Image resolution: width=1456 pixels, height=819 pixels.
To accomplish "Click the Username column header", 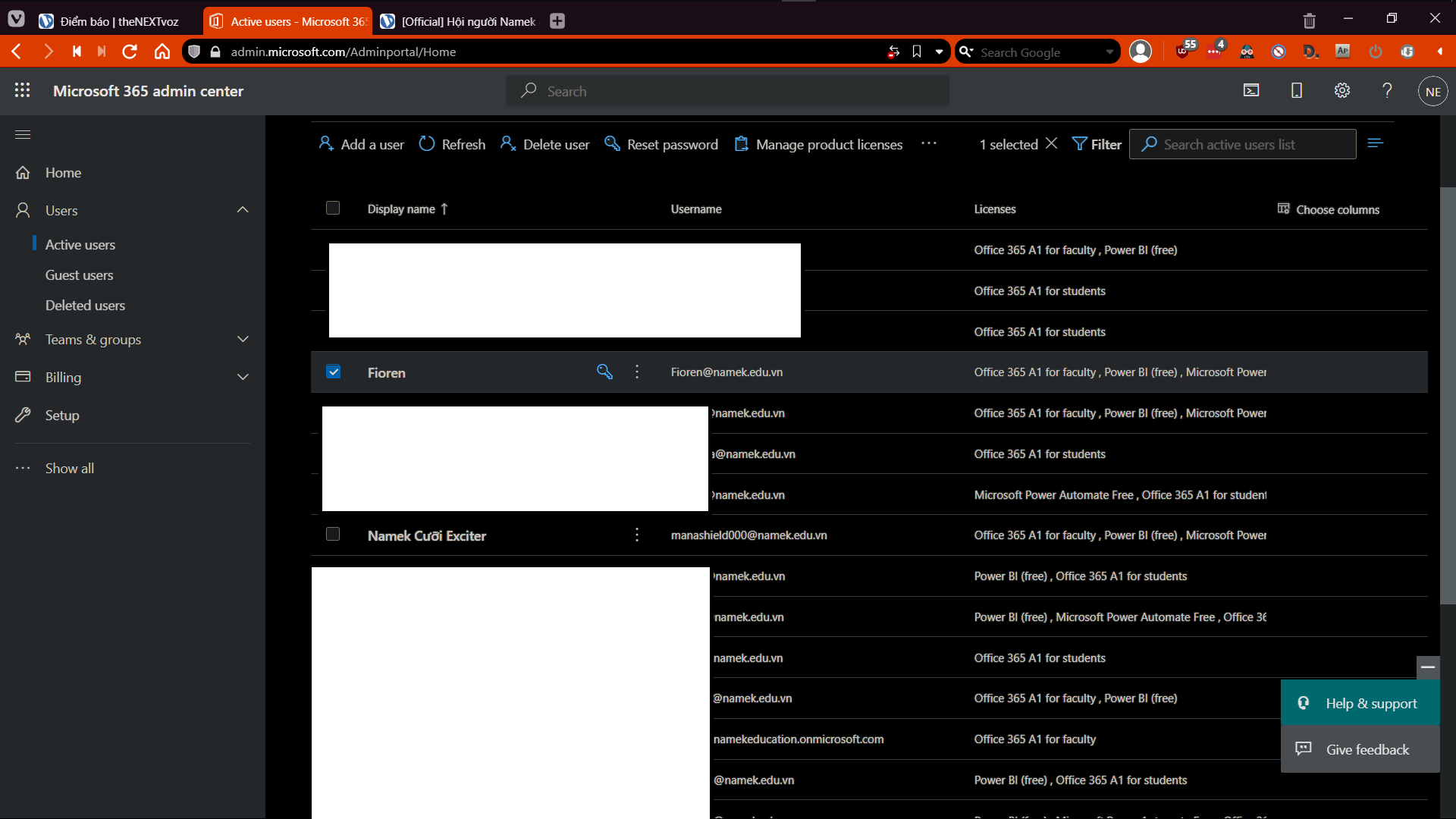I will (x=696, y=209).
